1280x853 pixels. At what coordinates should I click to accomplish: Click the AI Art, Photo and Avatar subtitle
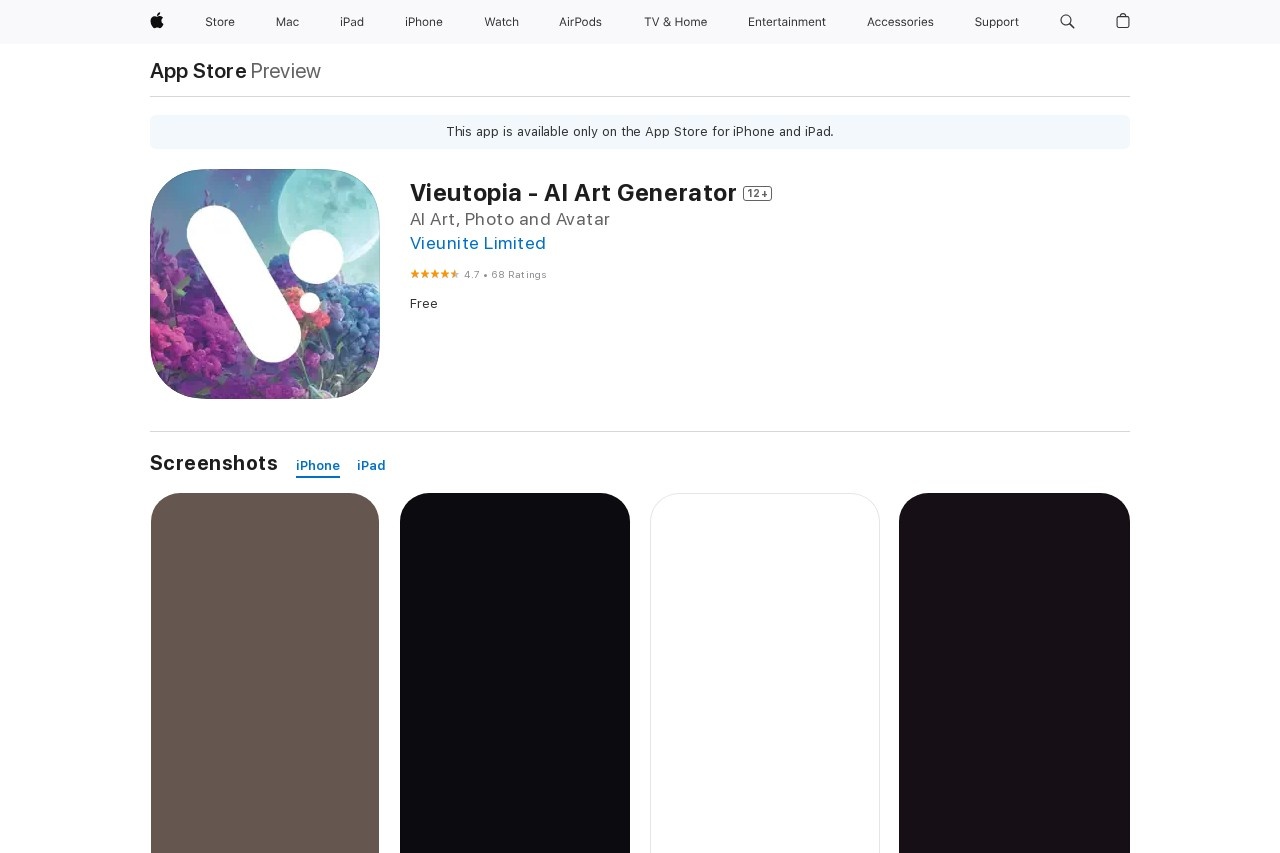tap(510, 219)
